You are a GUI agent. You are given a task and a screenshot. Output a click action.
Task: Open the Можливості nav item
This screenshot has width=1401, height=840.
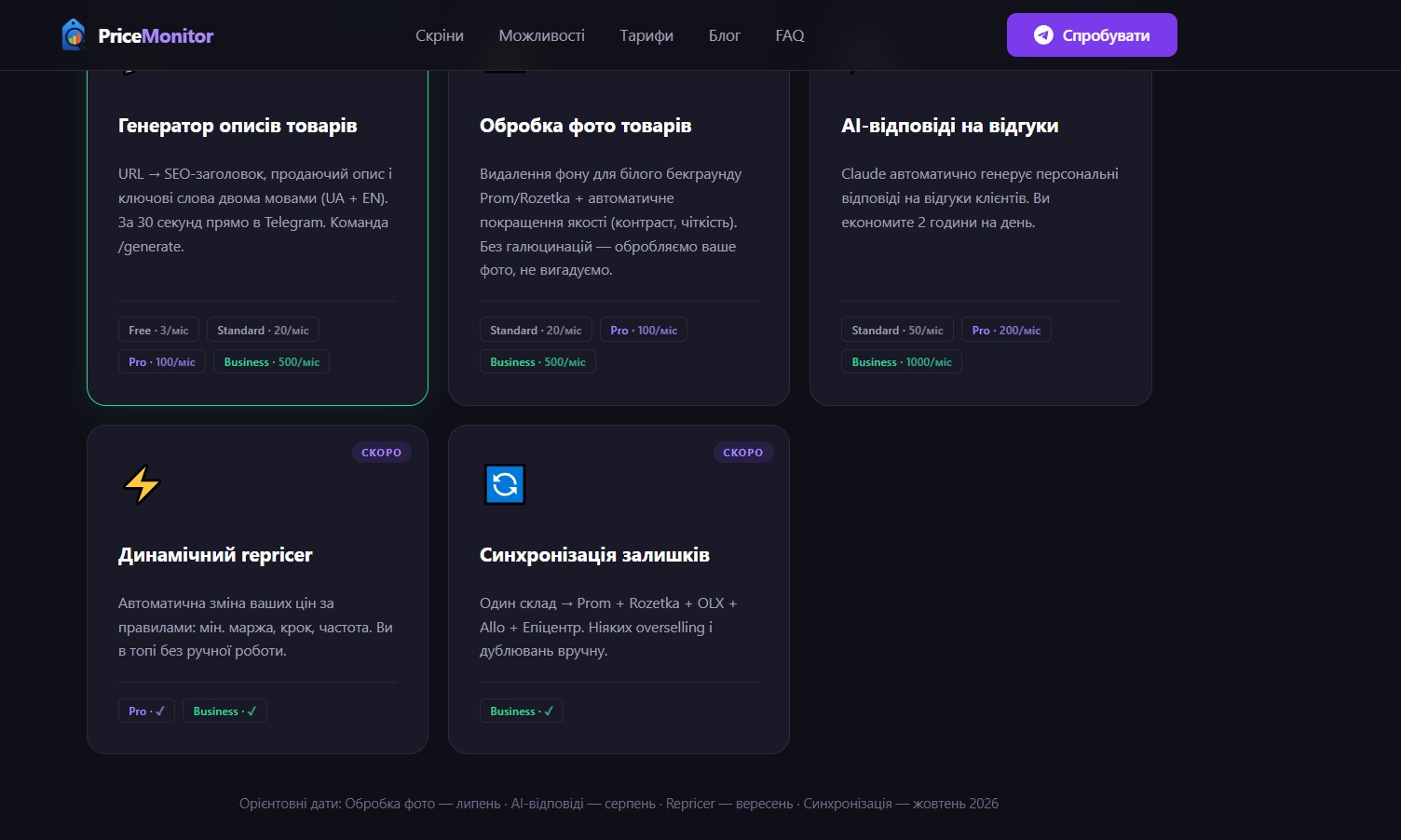click(x=542, y=35)
